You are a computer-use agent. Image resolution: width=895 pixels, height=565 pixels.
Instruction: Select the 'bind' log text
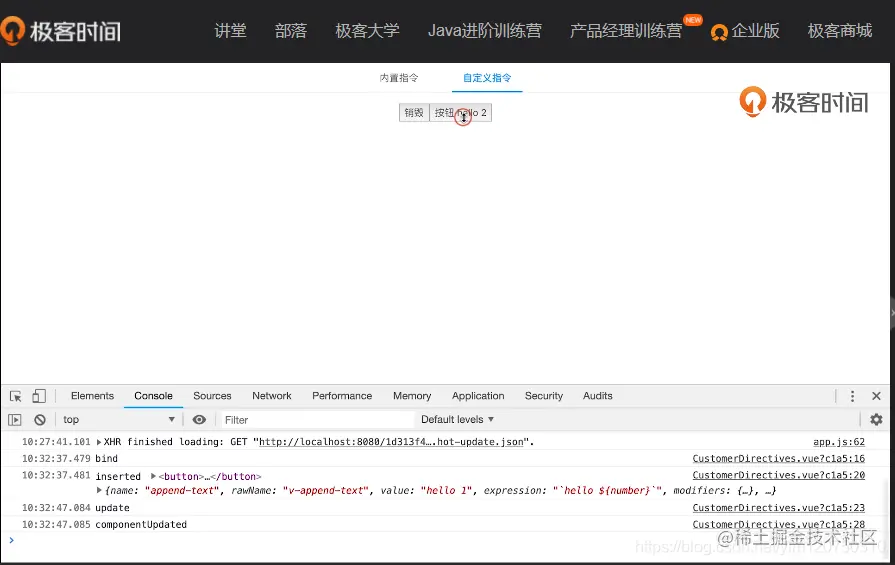106,459
